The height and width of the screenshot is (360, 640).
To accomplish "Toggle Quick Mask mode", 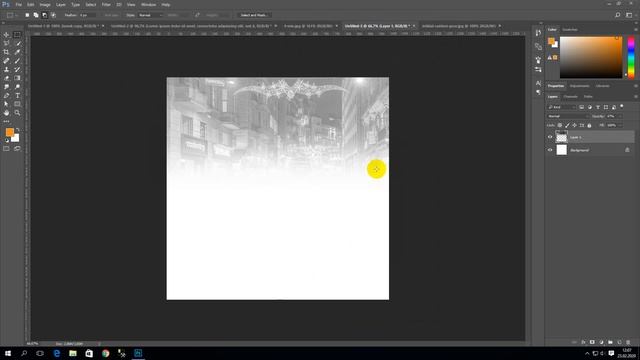I will (6, 149).
